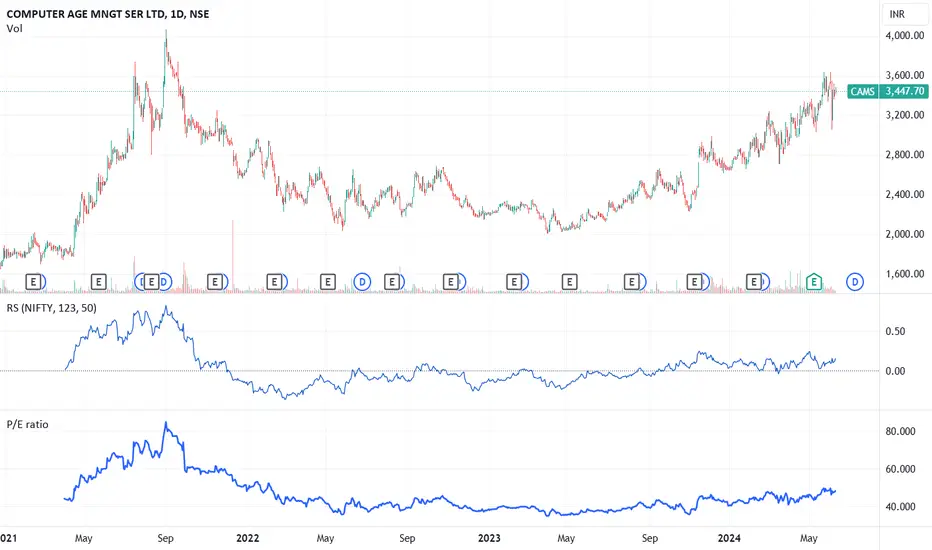
Task: Click the first earnings E marker at chart's left
Action: (x=34, y=282)
